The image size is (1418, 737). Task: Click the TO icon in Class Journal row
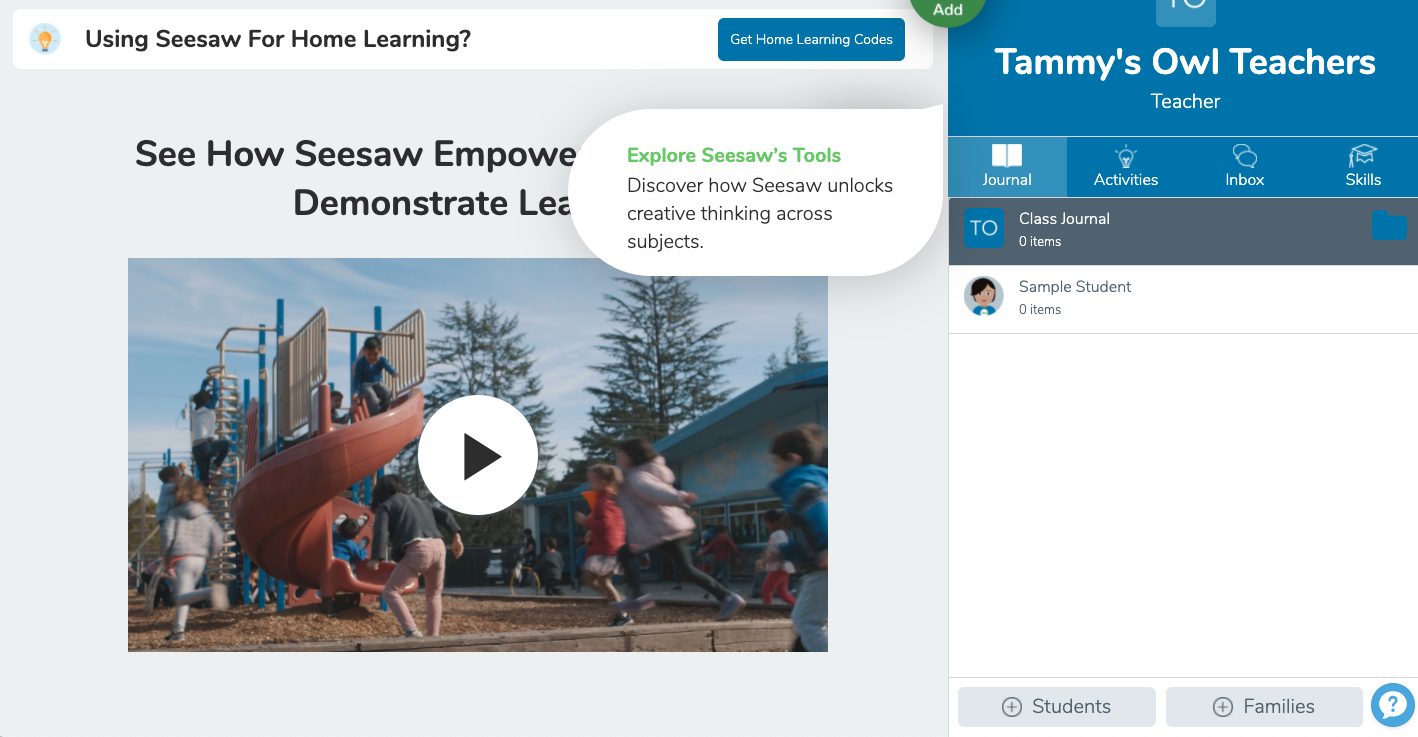(x=984, y=228)
